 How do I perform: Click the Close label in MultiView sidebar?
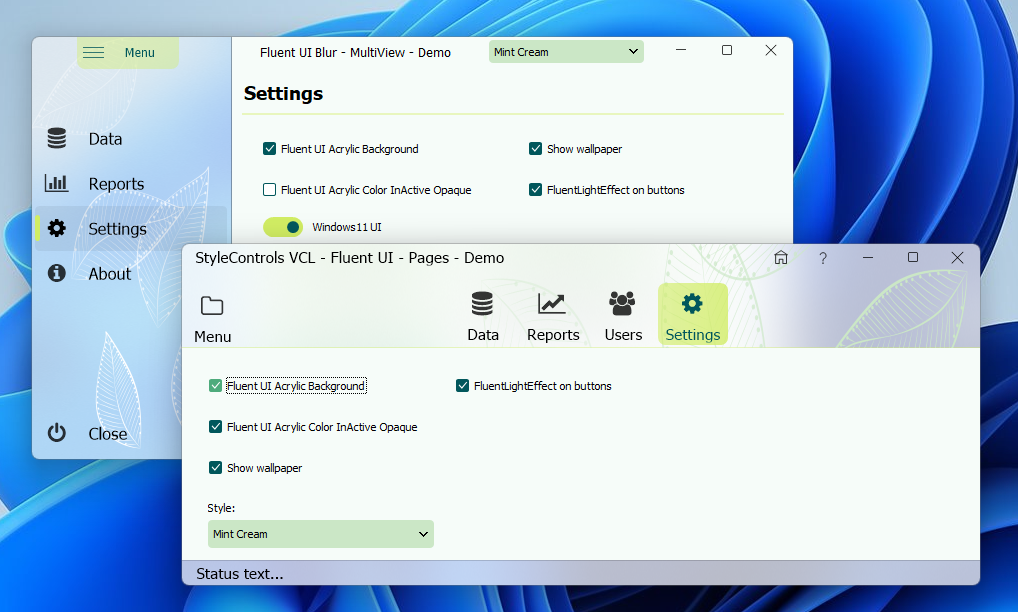(108, 434)
